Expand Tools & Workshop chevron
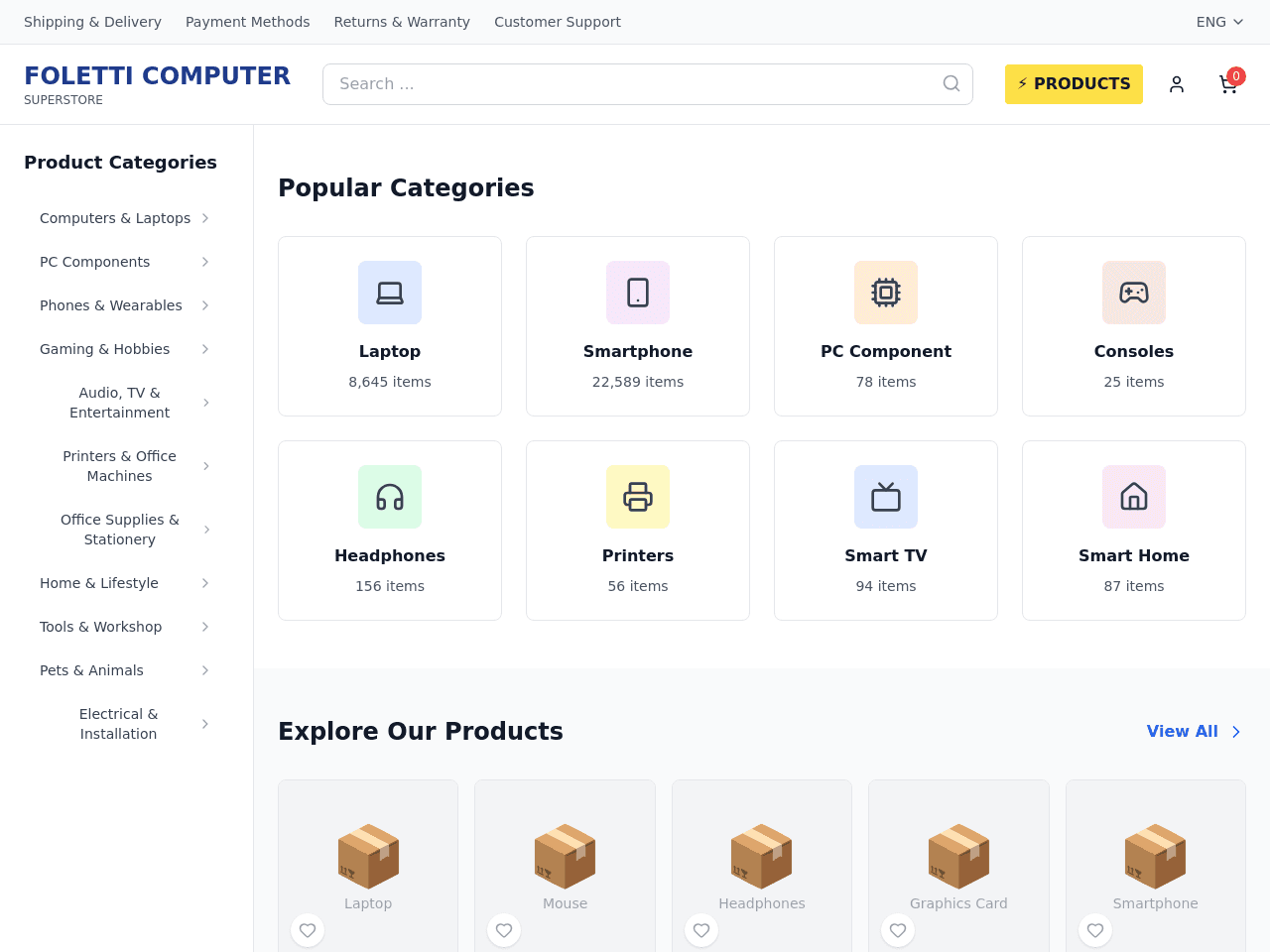Viewport: 1270px width, 952px height. 205,627
